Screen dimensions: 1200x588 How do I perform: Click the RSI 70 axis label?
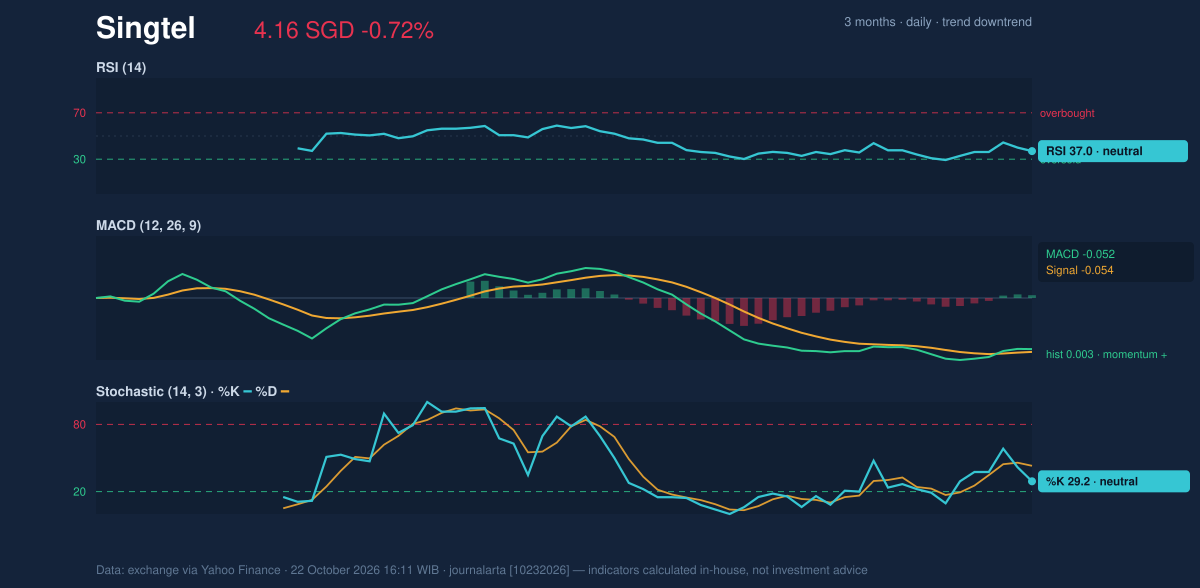pos(79,113)
